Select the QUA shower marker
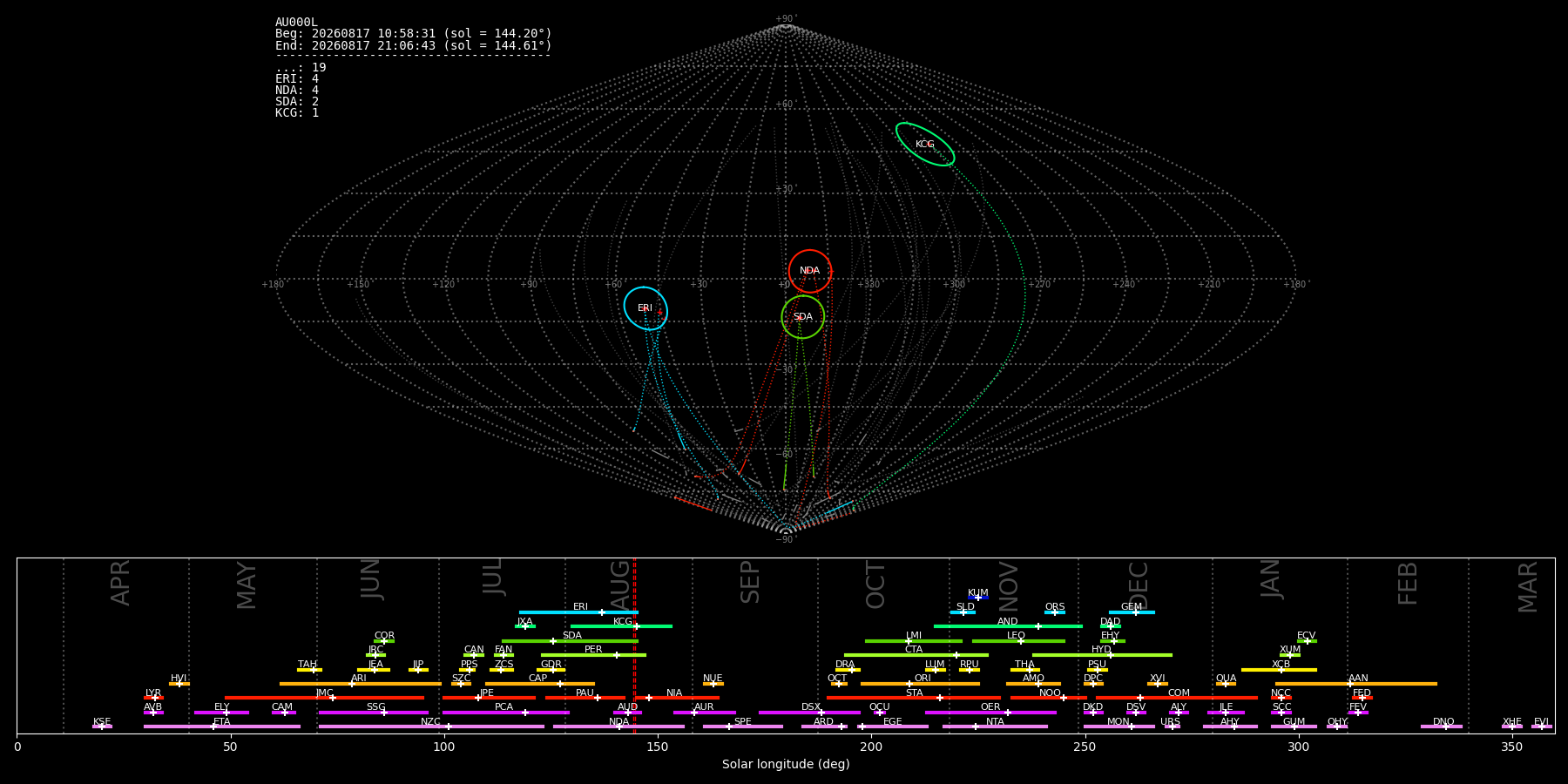Screen dimensions: 1568x784 pos(1226,684)
